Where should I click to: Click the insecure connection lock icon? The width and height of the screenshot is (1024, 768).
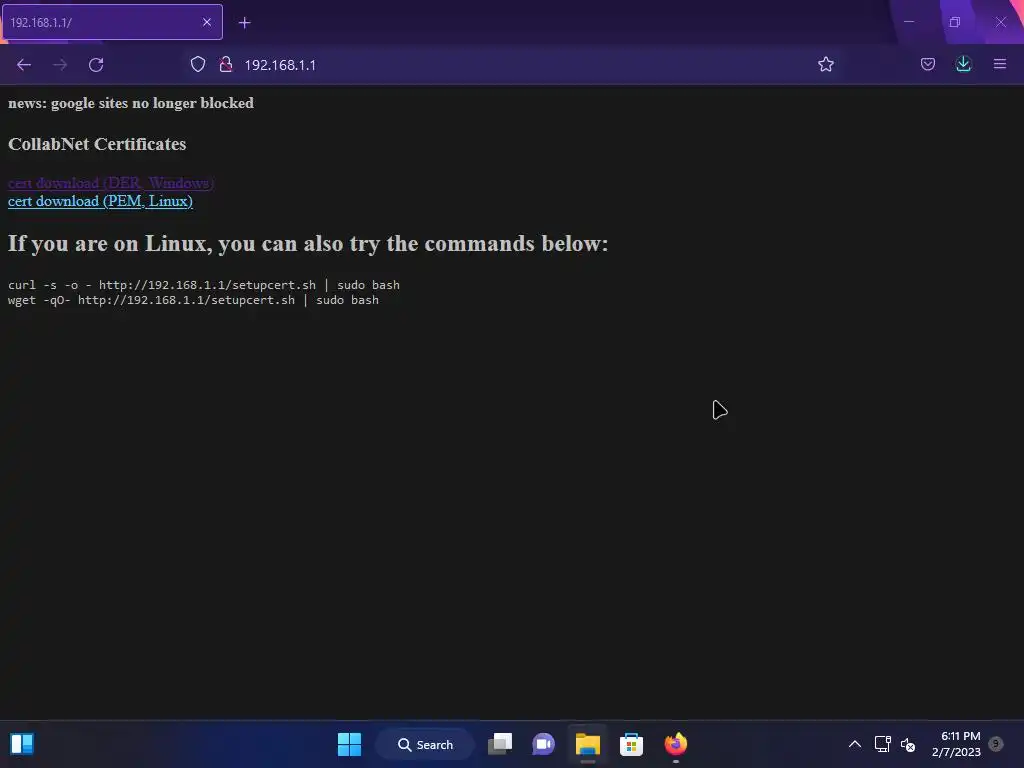(x=226, y=64)
